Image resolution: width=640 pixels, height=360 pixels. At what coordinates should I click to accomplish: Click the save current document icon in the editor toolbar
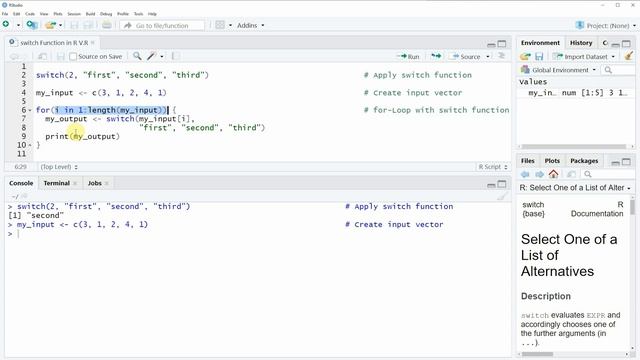(61, 56)
